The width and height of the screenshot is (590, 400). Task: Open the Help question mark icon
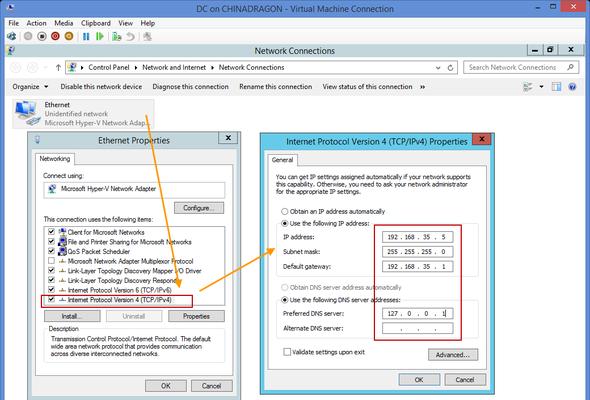[x=572, y=87]
